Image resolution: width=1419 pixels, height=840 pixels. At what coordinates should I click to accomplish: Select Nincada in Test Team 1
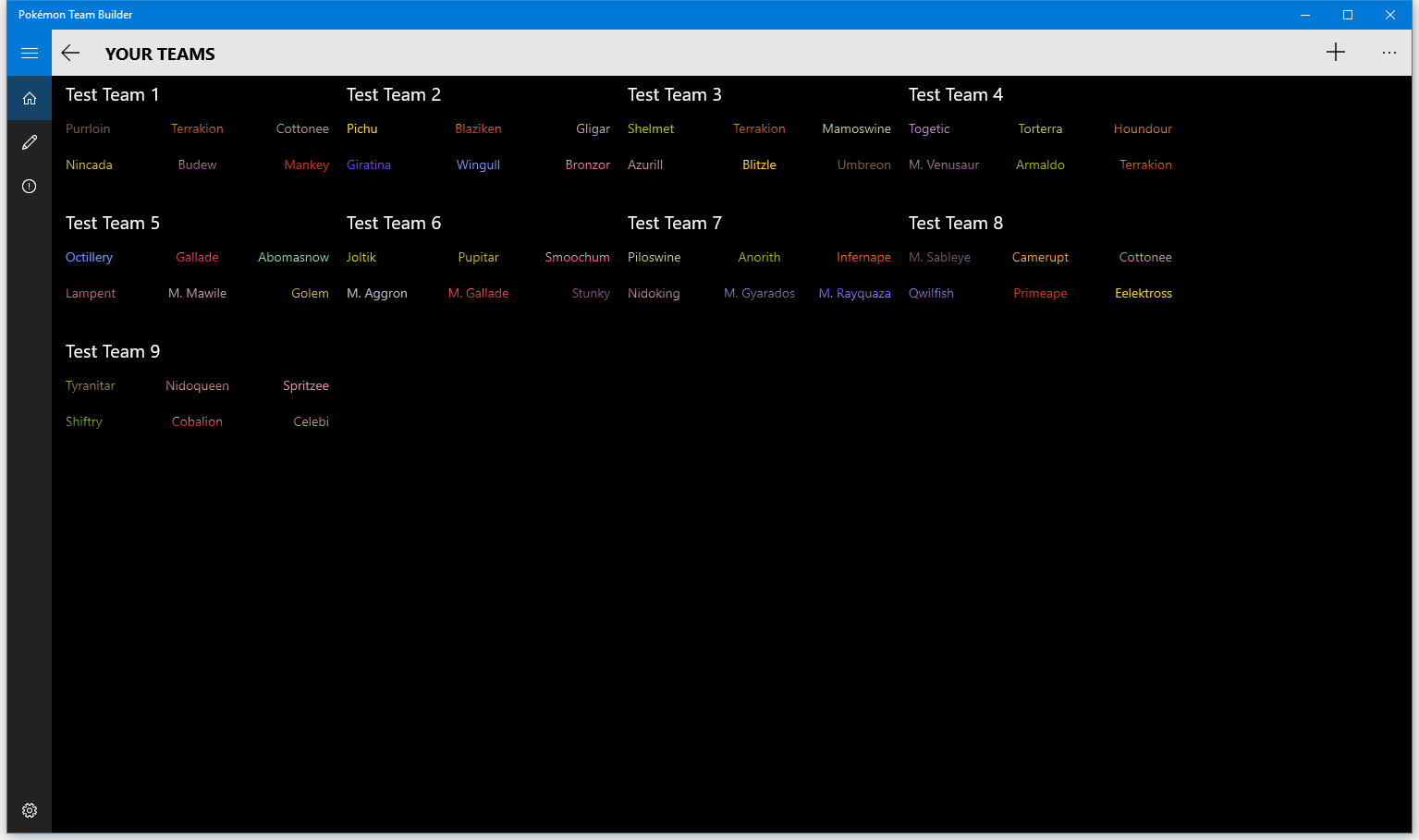point(89,164)
